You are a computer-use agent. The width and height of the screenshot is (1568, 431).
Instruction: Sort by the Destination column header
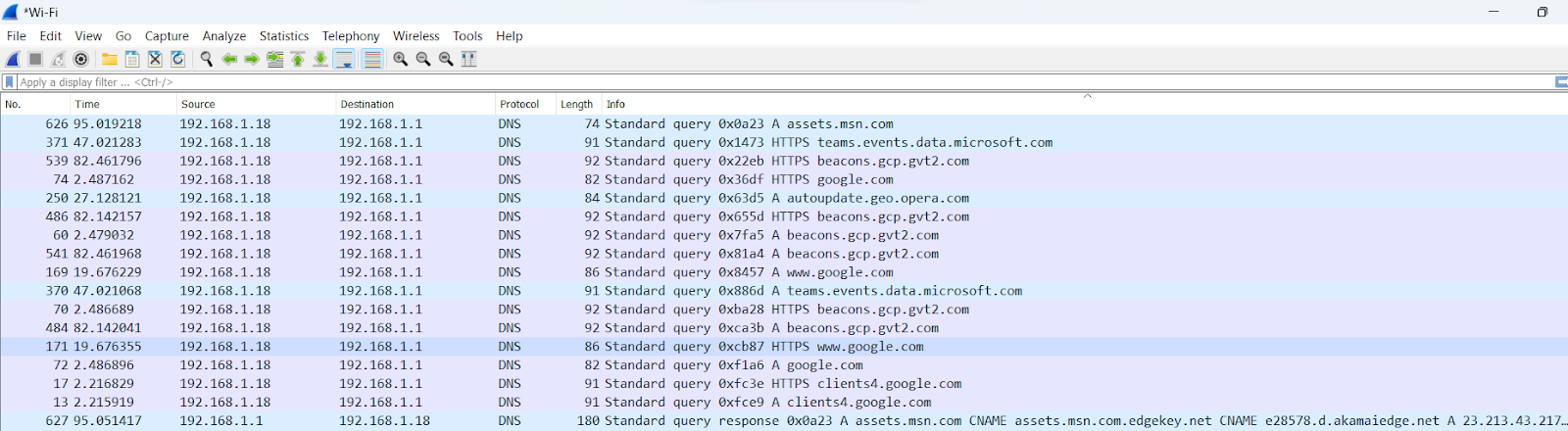416,104
